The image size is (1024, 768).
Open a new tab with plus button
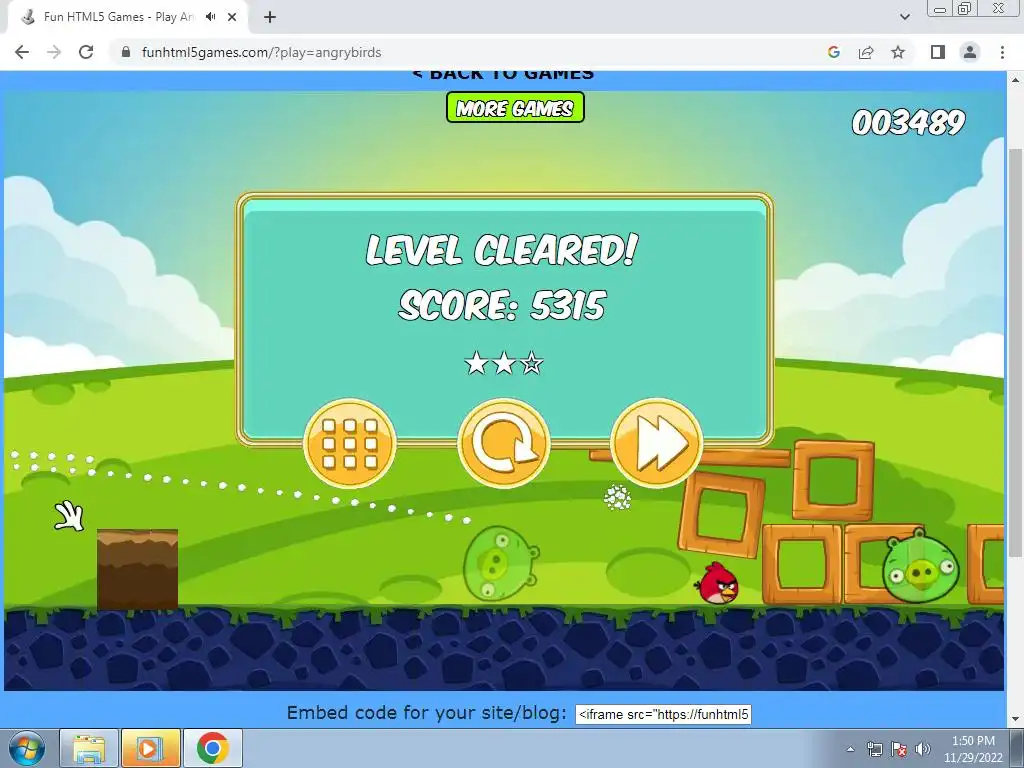point(270,17)
